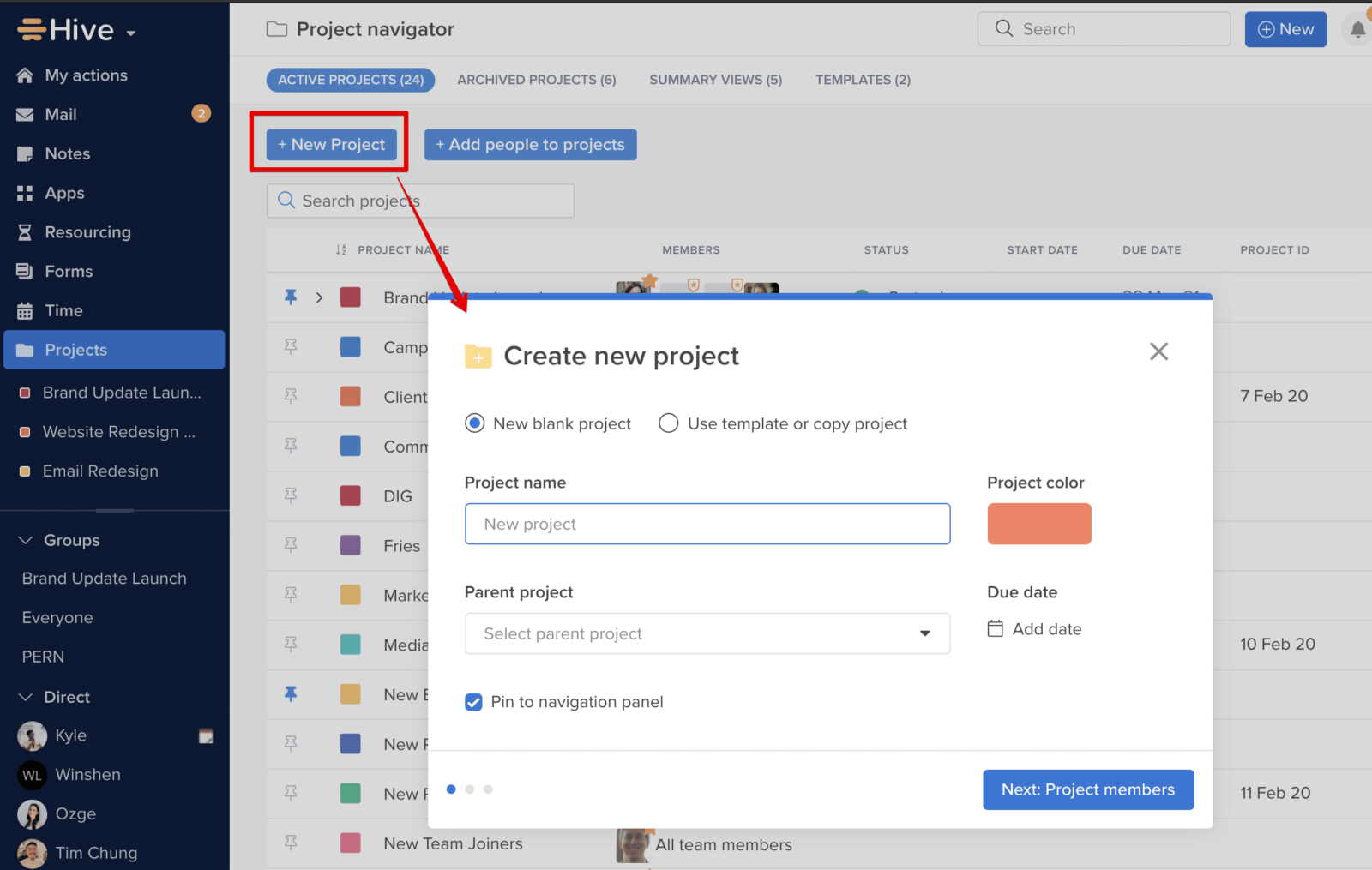Screen dimensions: 1372x870
Task: Open the Mail section
Action: 61,114
